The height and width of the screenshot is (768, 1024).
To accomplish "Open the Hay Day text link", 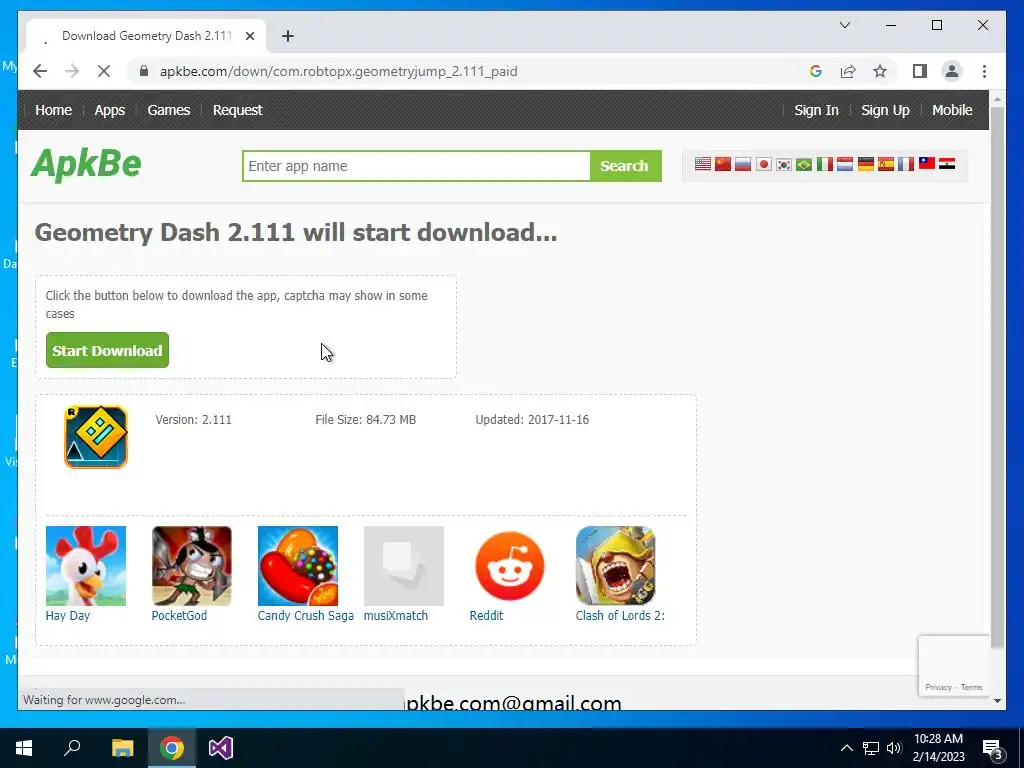I will click(68, 615).
